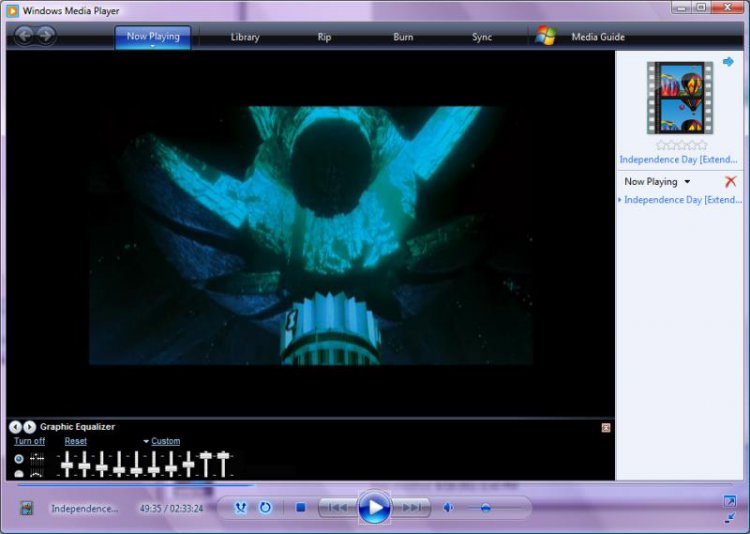Image resolution: width=750 pixels, height=534 pixels.
Task: Go to previous enhancement panel
Action: [15, 427]
